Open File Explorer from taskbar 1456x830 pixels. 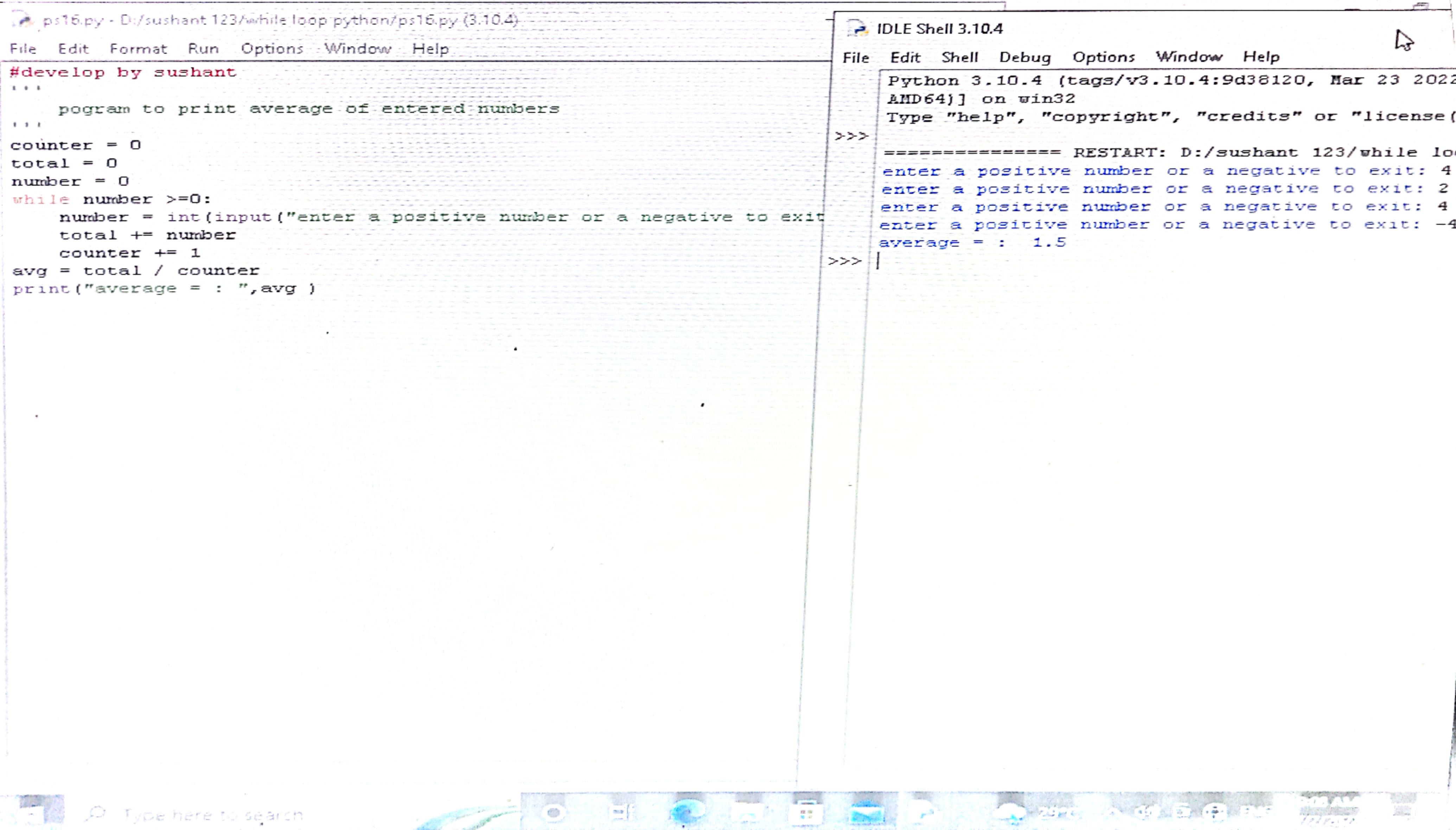748,812
